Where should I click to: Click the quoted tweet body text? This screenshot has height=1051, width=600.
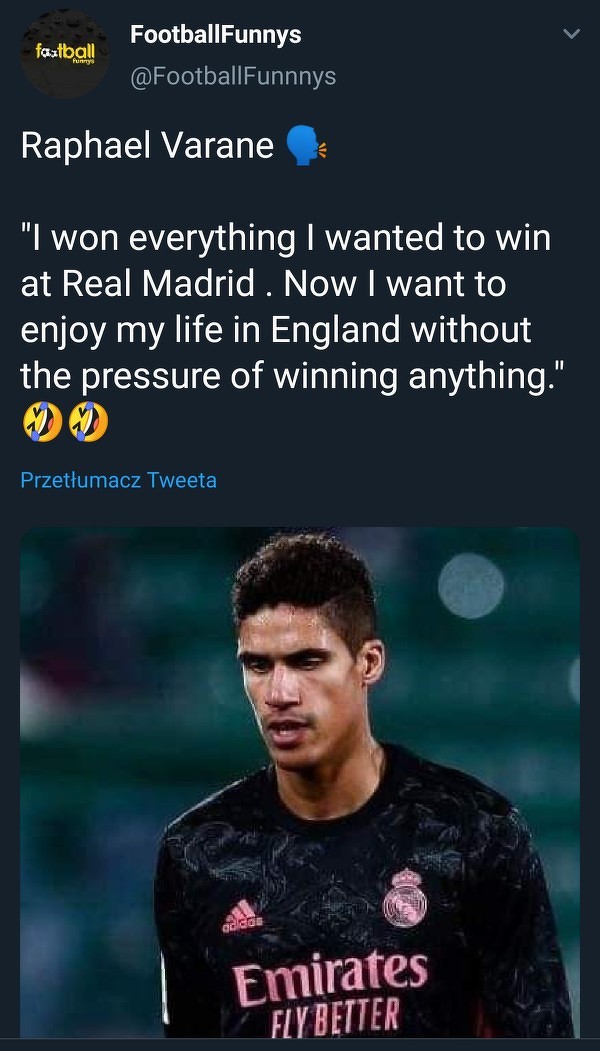click(x=285, y=307)
